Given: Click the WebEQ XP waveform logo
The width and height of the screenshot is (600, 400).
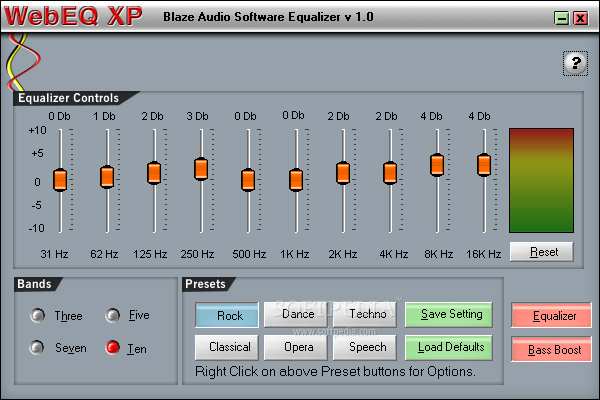Looking at the screenshot, I should click(23, 61).
